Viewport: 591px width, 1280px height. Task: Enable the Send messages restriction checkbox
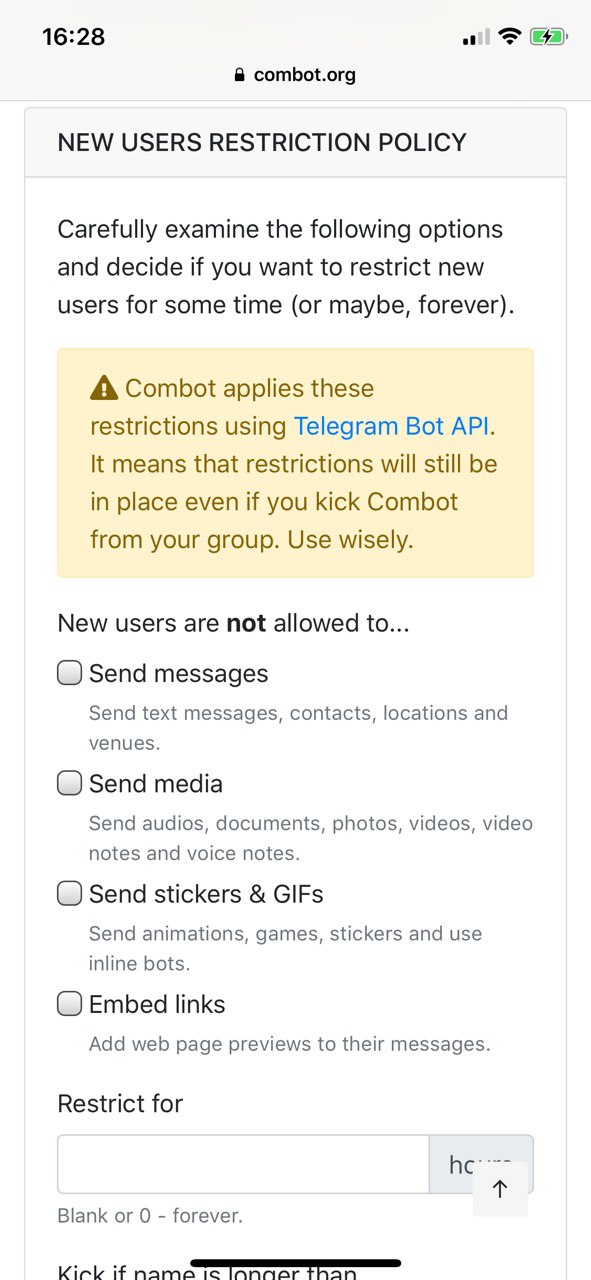[69, 673]
